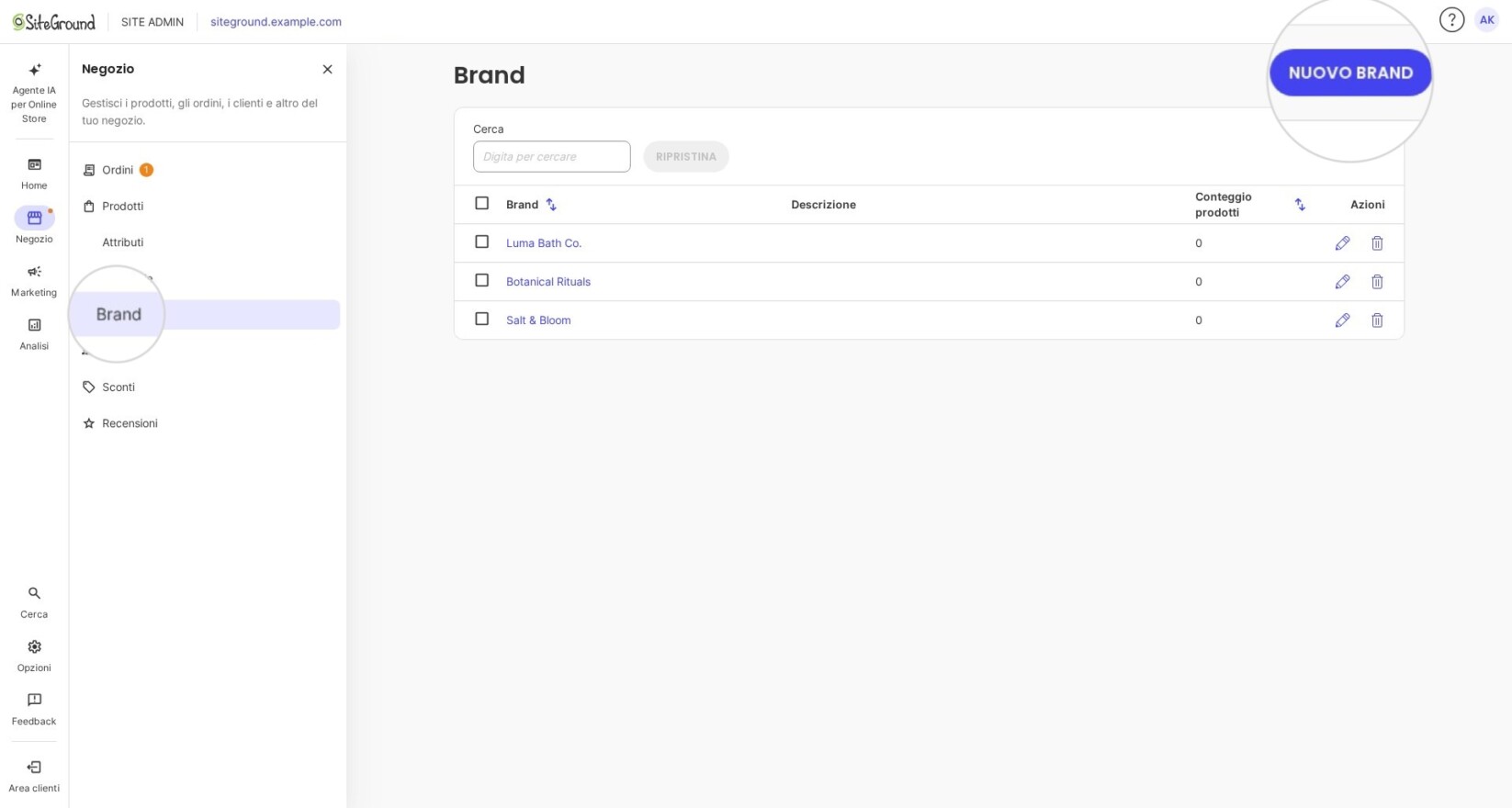Delete the Luma Bath Co. brand
This screenshot has width=1512, height=808.
click(1377, 243)
